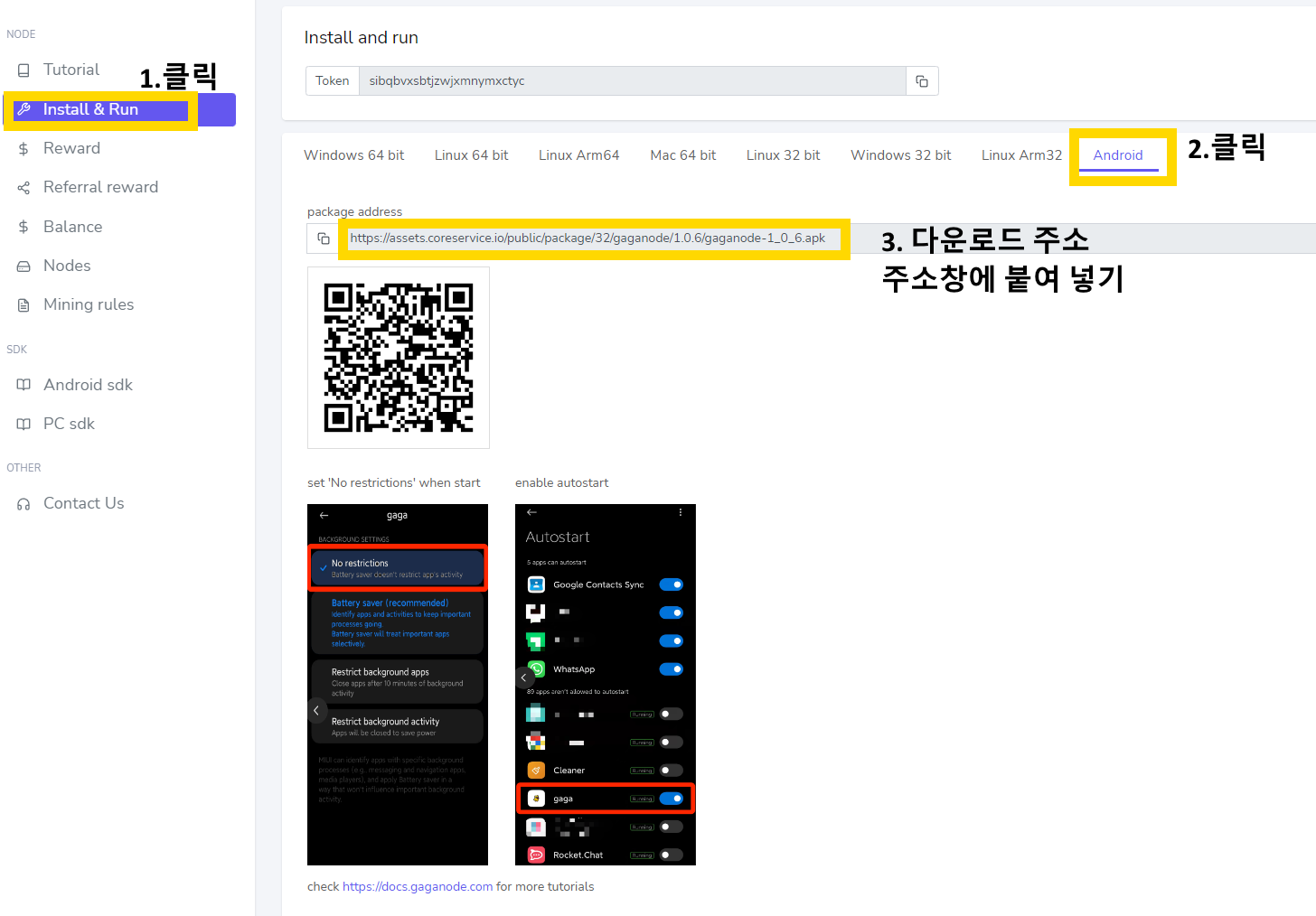Click the 'Install and run' heading
The height and width of the screenshot is (916, 1316).
(362, 38)
